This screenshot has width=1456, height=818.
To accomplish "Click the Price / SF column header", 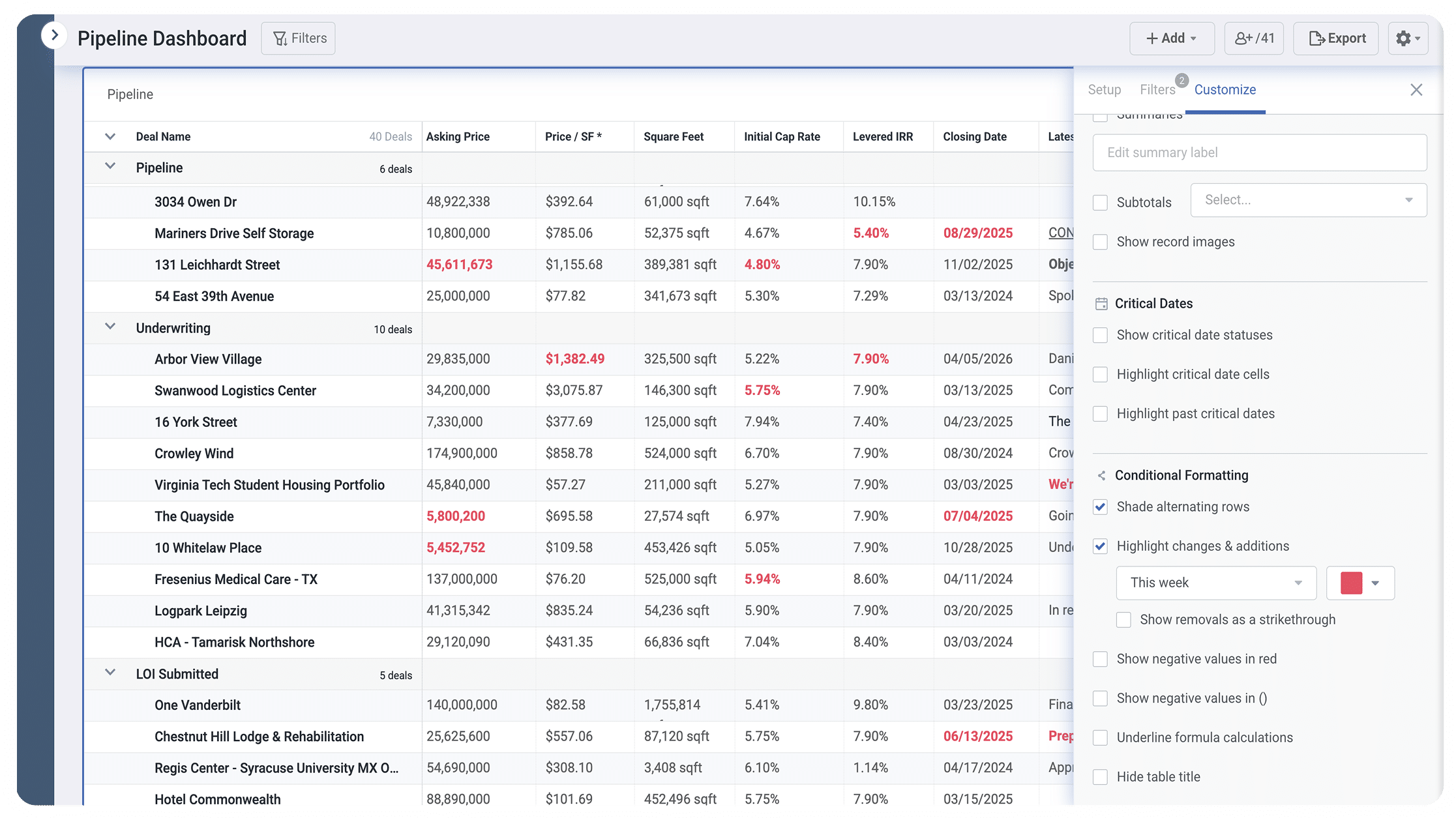I will click(573, 137).
